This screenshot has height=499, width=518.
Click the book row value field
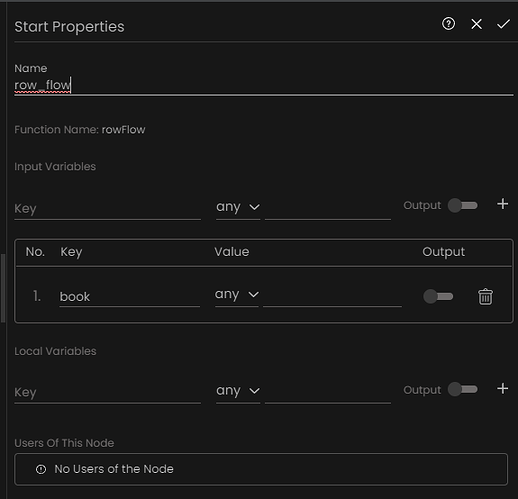click(332, 296)
